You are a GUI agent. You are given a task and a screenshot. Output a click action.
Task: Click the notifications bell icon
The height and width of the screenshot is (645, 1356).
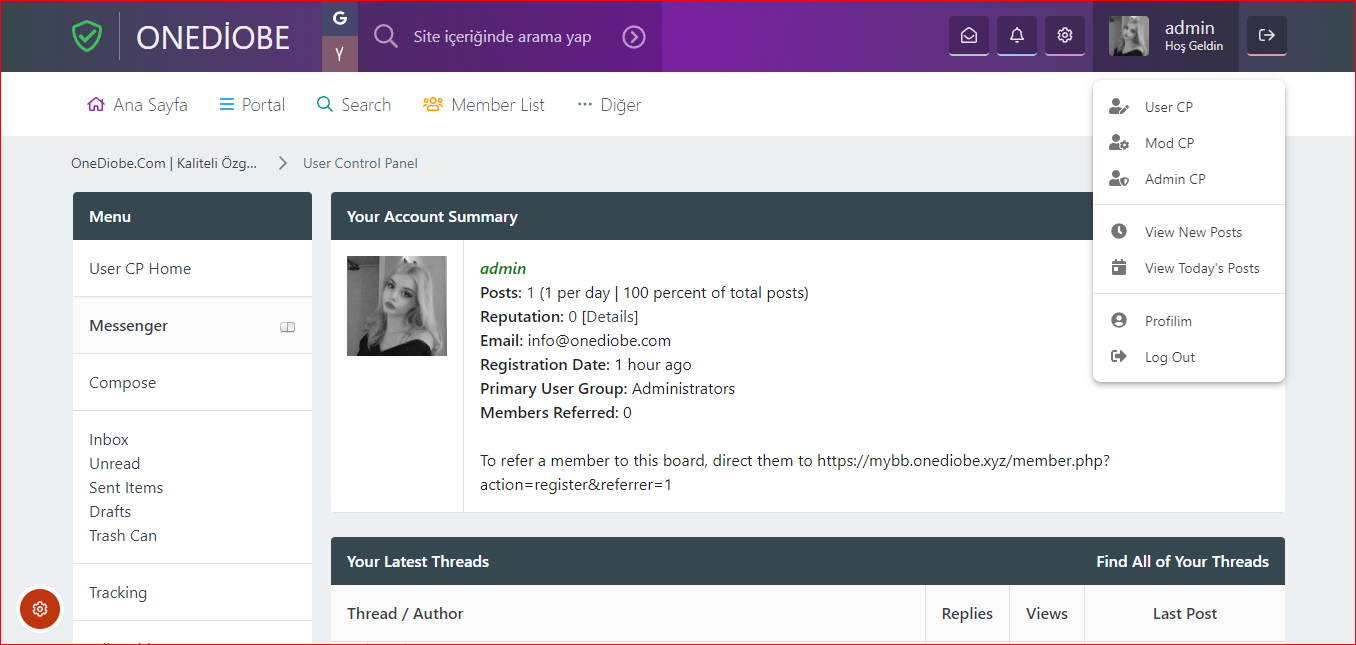1017,36
